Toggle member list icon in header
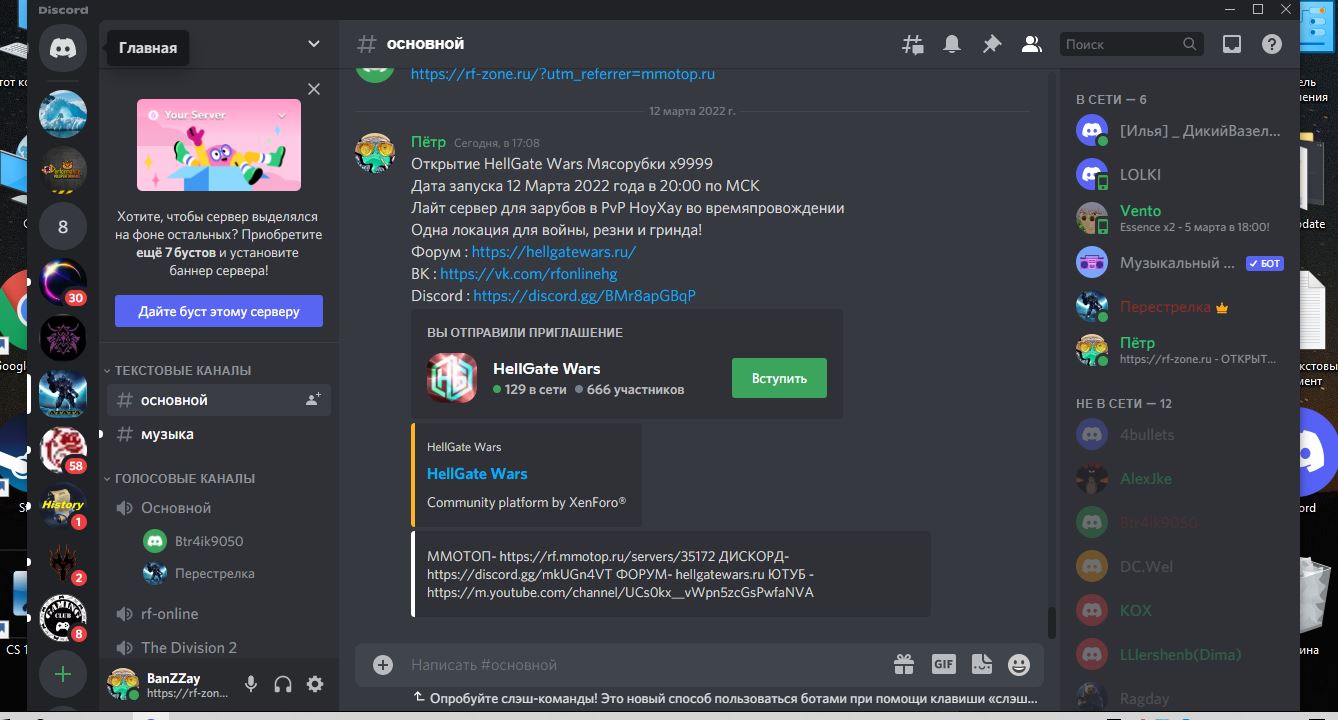1338x720 pixels. pos(1031,44)
